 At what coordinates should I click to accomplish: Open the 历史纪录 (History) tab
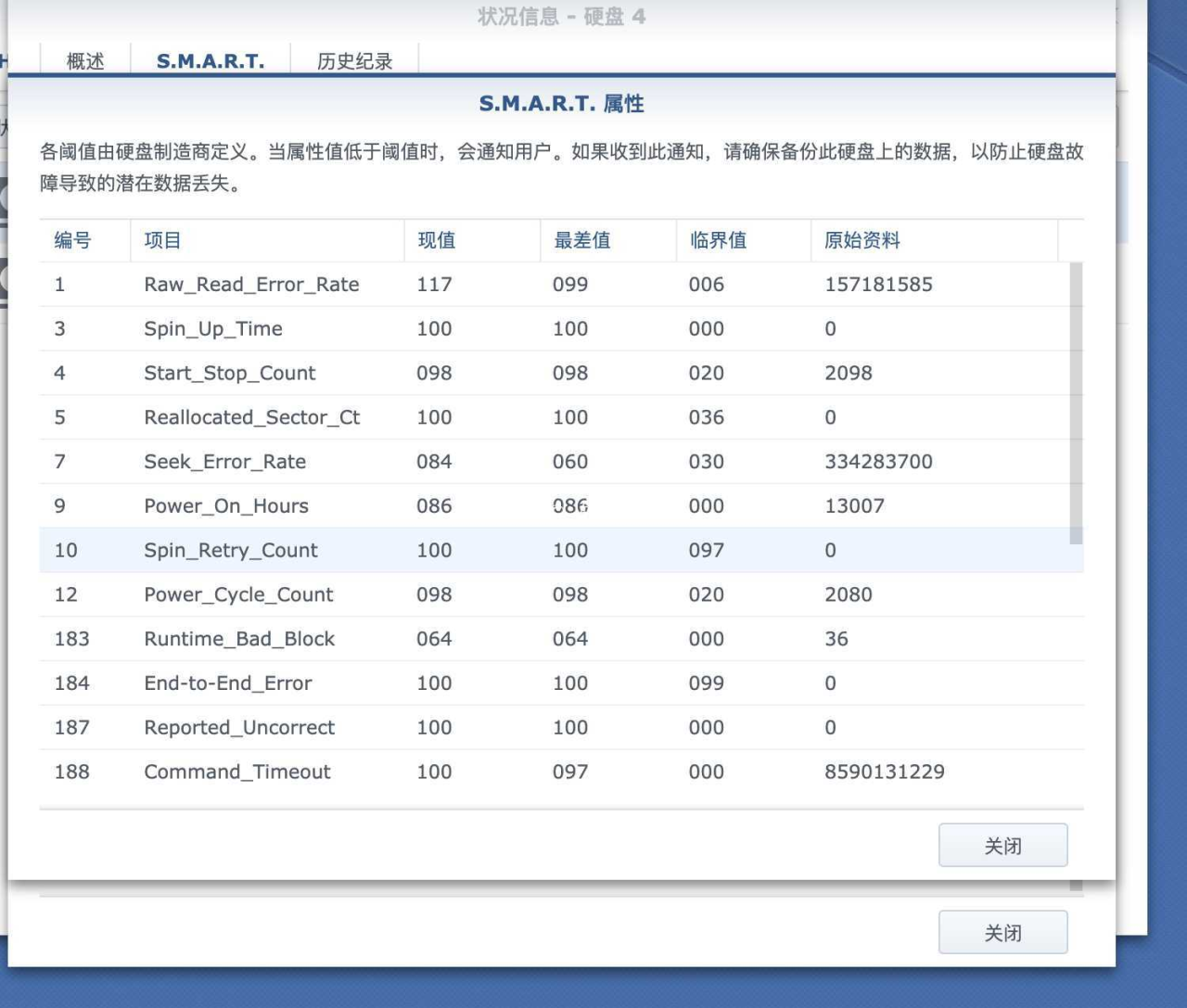[x=354, y=61]
